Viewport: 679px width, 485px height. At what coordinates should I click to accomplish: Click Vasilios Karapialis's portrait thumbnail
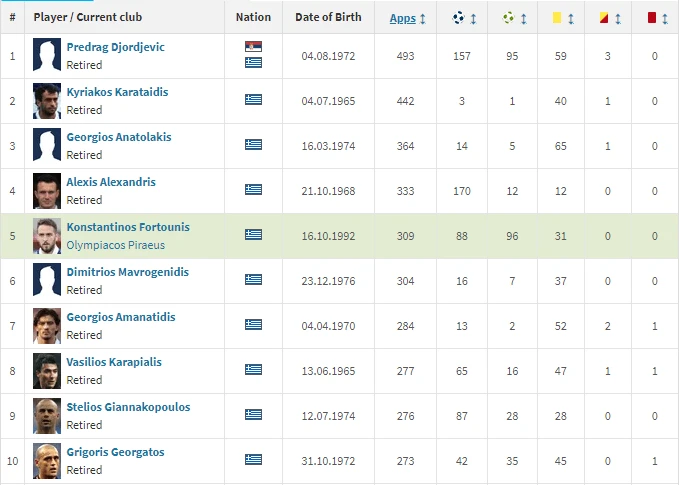pos(46,369)
